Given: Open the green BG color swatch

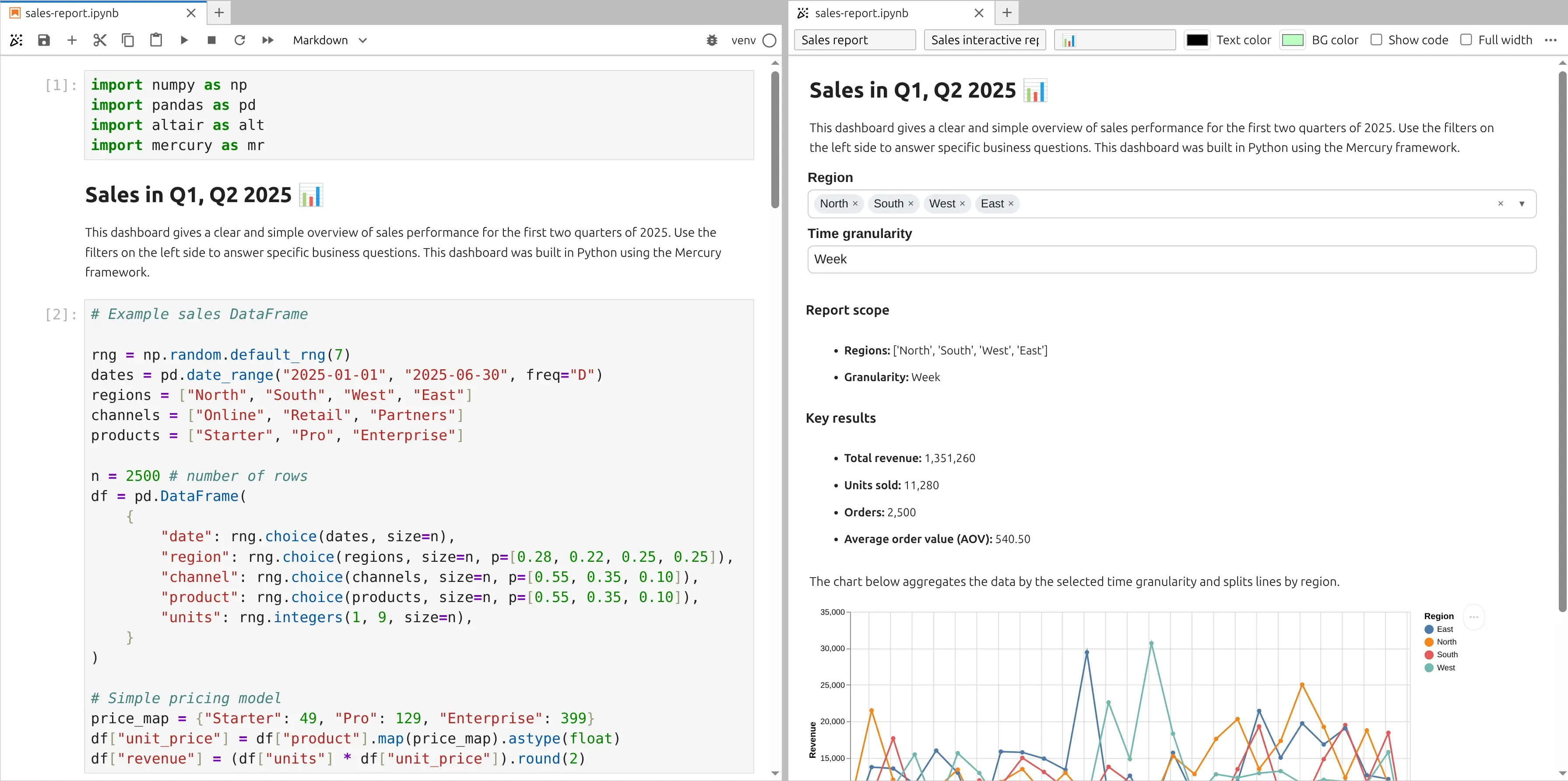Looking at the screenshot, I should pos(1292,40).
